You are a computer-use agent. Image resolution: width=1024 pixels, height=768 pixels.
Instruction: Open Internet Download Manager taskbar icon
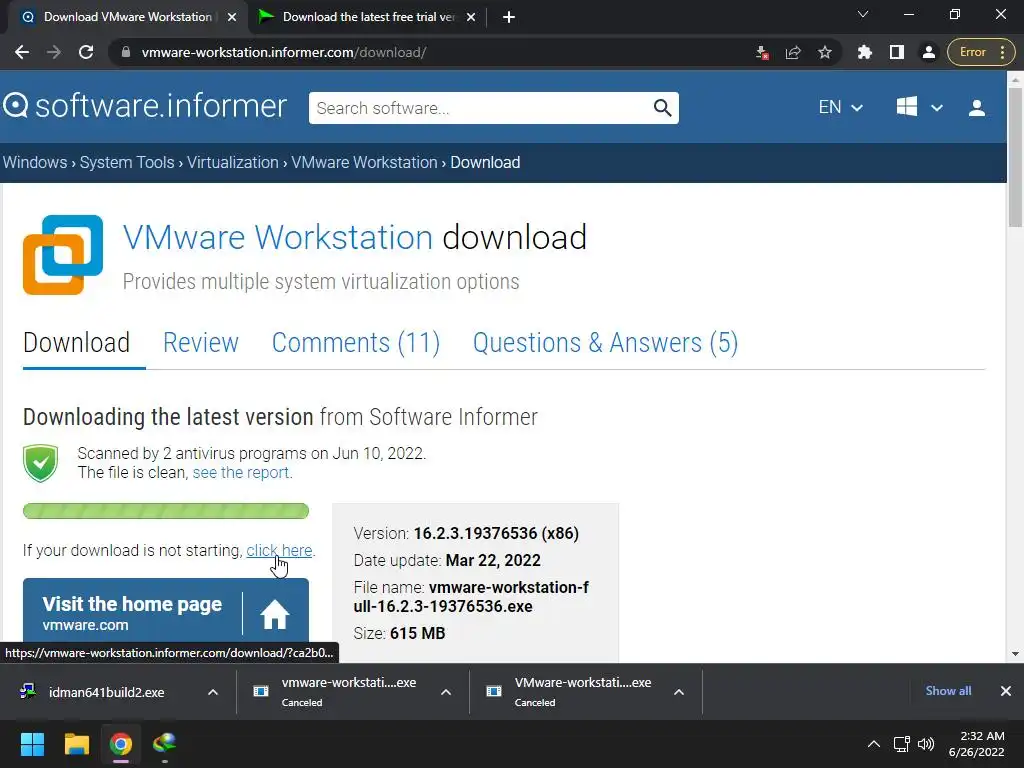coord(165,744)
